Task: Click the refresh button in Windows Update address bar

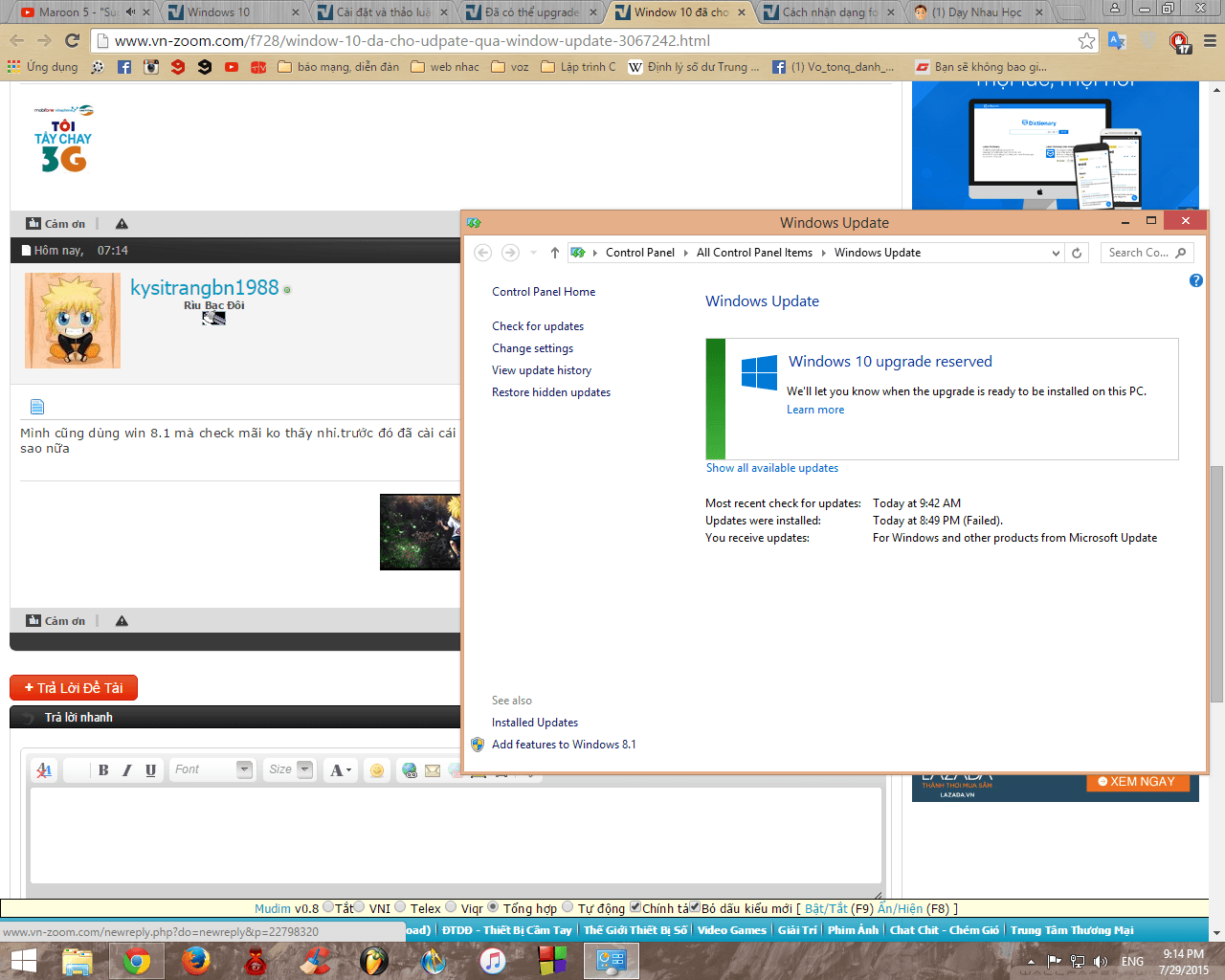Action: 1077,253
